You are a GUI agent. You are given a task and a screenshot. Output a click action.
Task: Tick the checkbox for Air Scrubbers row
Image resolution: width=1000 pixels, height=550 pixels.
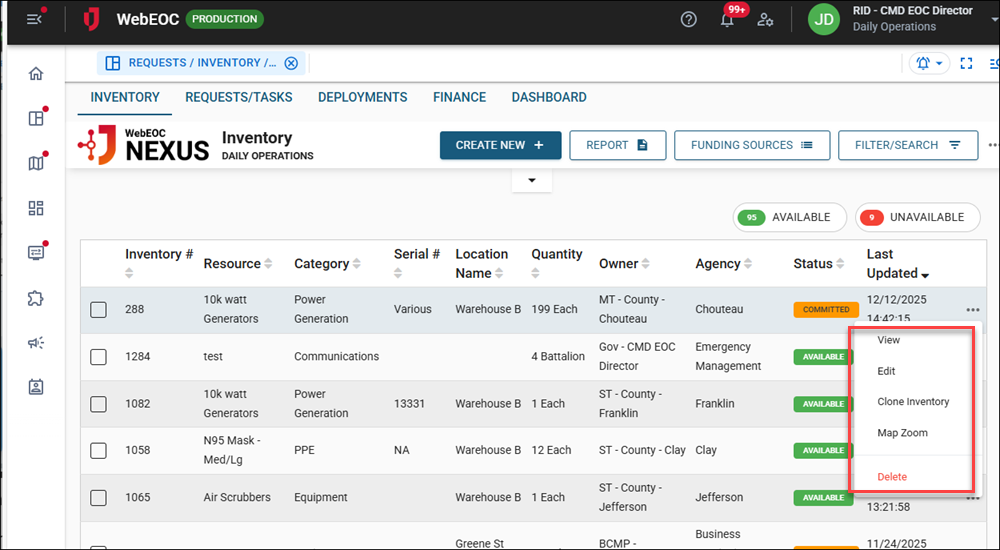[98, 498]
